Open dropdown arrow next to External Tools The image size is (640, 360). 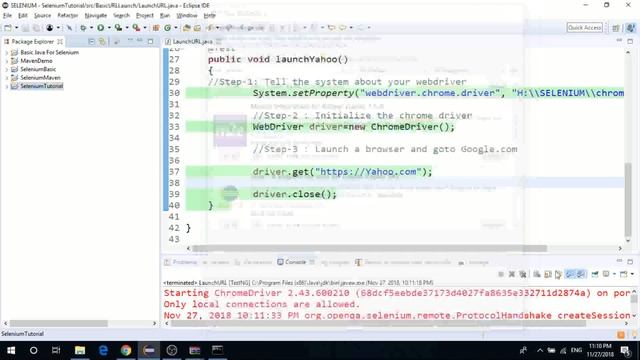pos(145,28)
